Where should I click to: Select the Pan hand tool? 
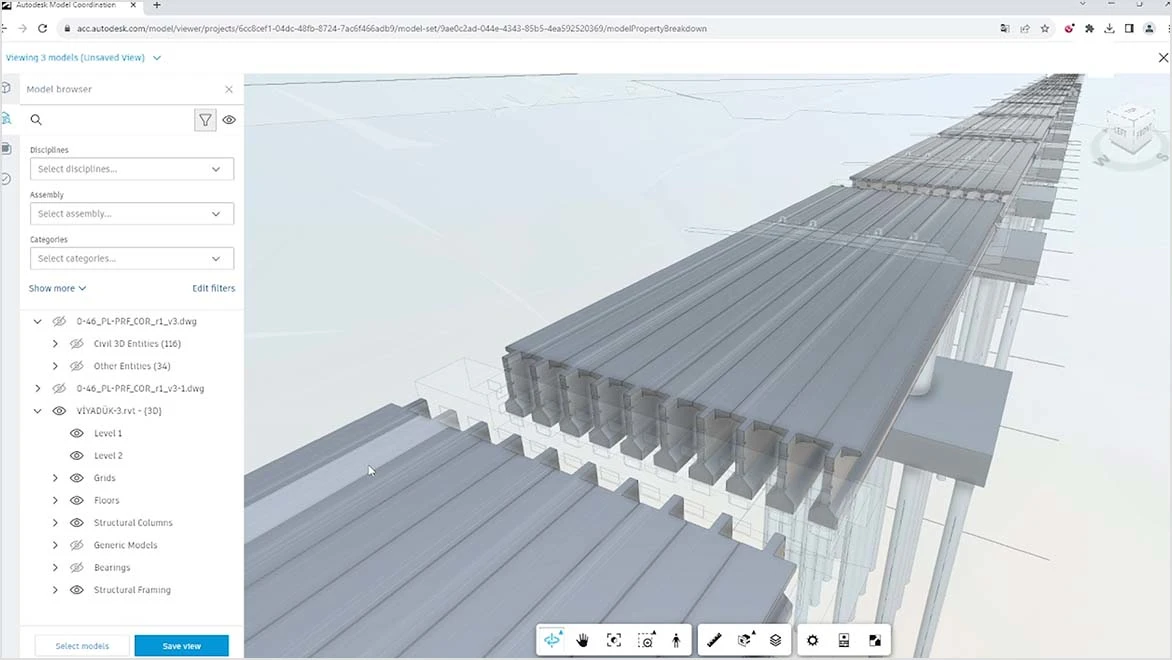point(583,639)
